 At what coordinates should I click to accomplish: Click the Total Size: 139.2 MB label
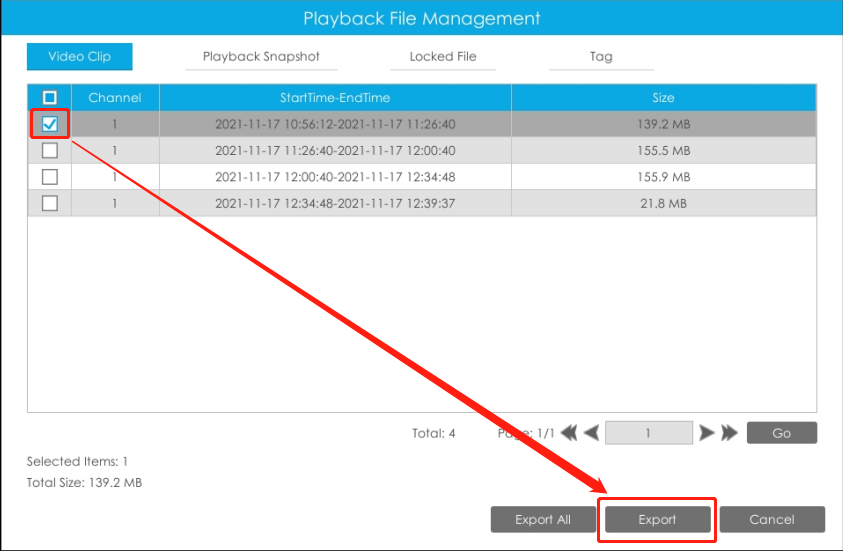[84, 482]
